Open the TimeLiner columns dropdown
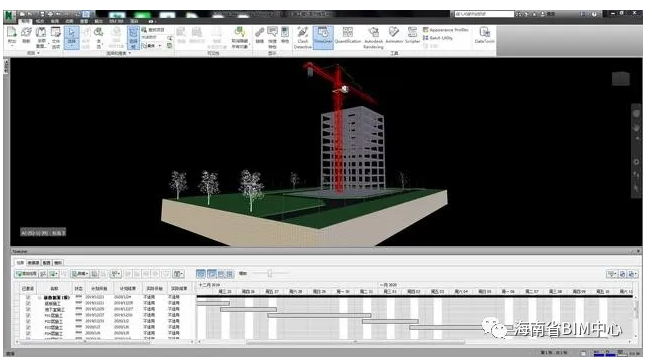This screenshot has width=650, height=362. click(179, 274)
